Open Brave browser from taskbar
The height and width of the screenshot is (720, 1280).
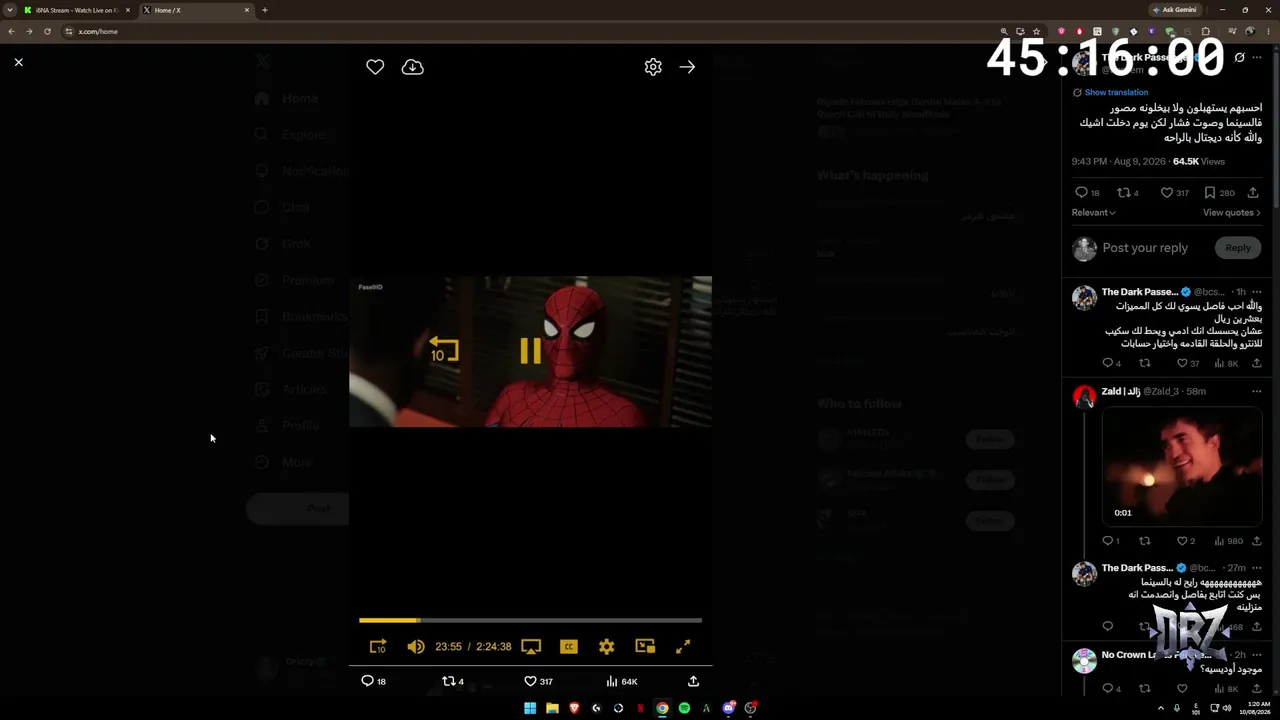574,708
